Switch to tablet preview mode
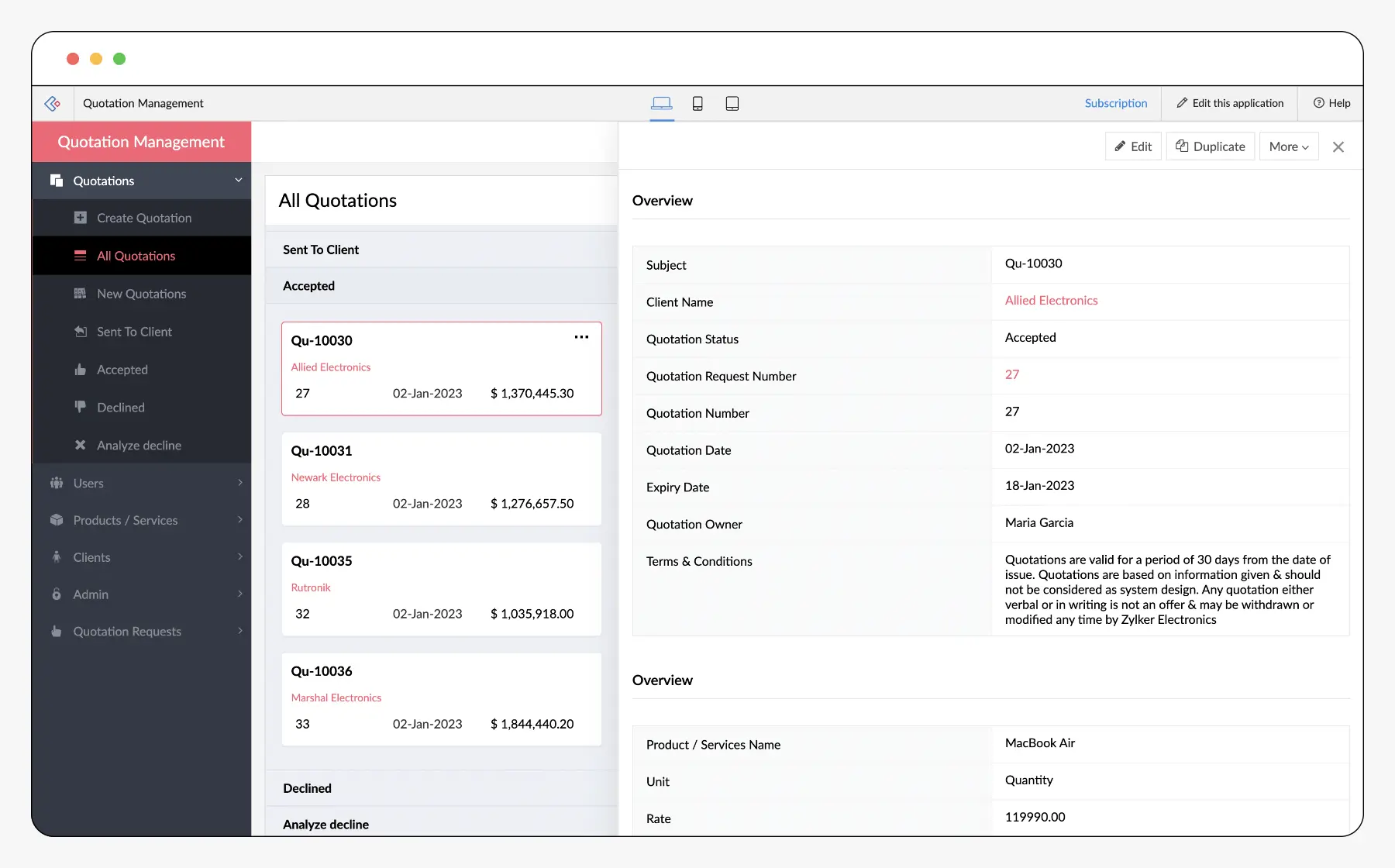 pyautogui.click(x=732, y=103)
